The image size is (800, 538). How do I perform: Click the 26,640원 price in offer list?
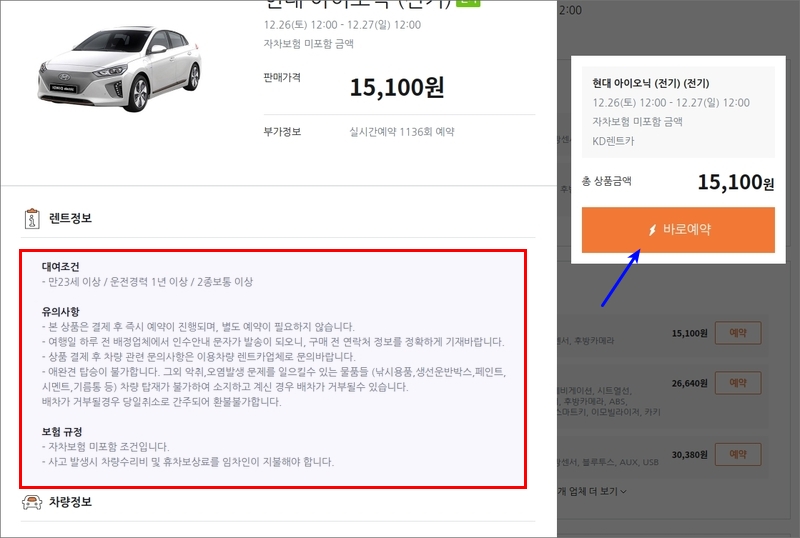tap(689, 383)
